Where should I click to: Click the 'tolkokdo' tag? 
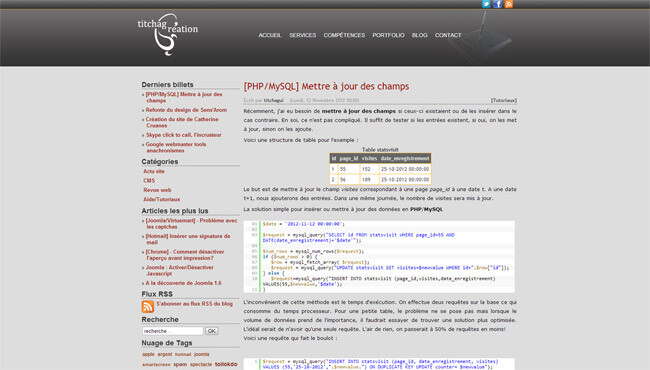pos(226,364)
